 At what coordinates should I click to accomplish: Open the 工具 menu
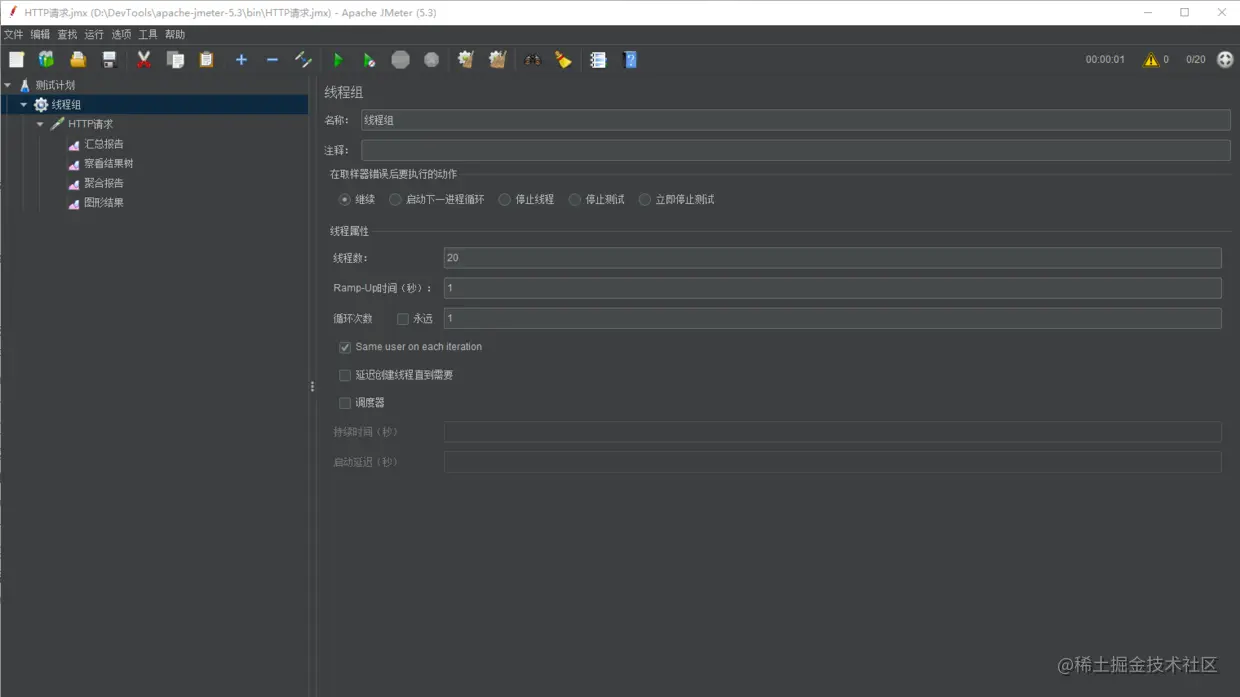pos(148,35)
